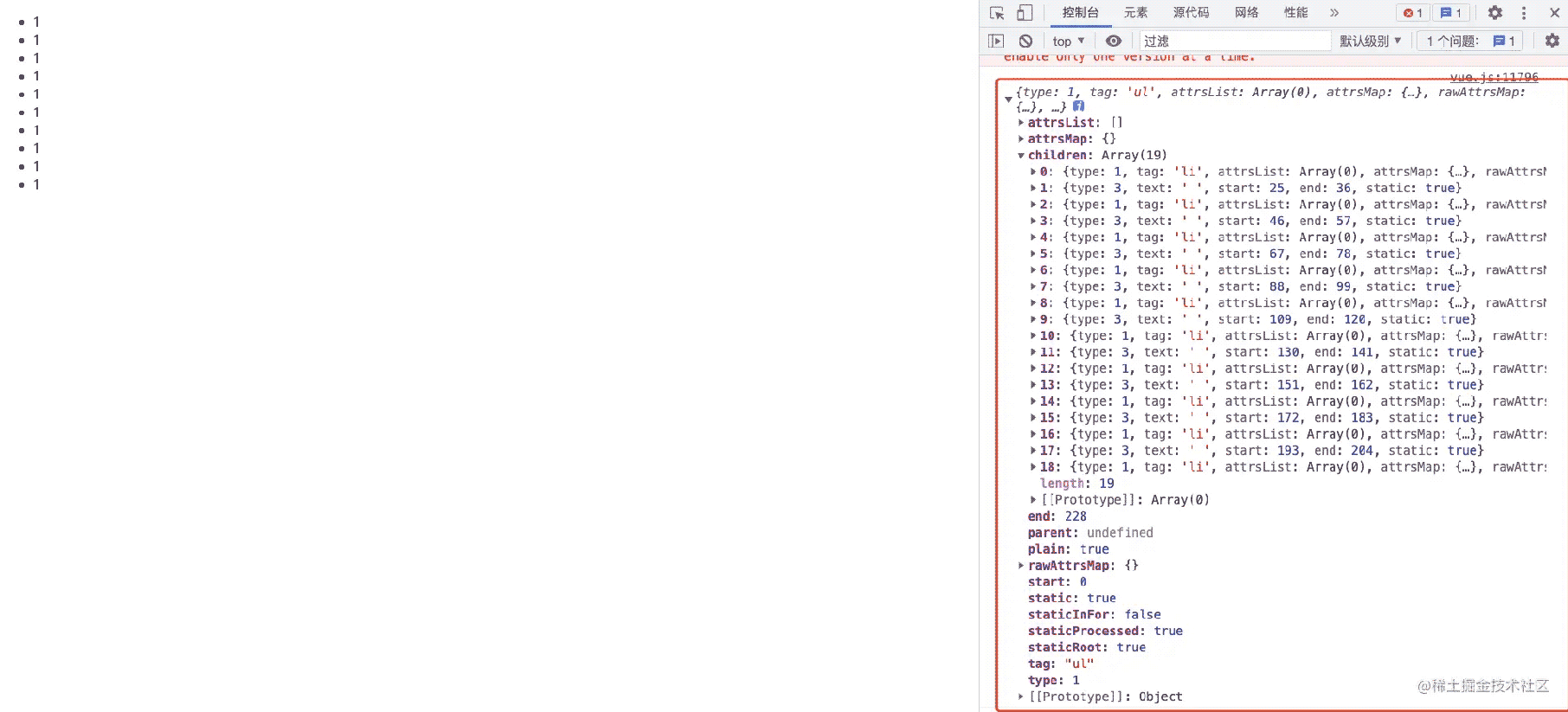The width and height of the screenshot is (1568, 712).
Task: Select the end: 228 property
Action: [1057, 516]
